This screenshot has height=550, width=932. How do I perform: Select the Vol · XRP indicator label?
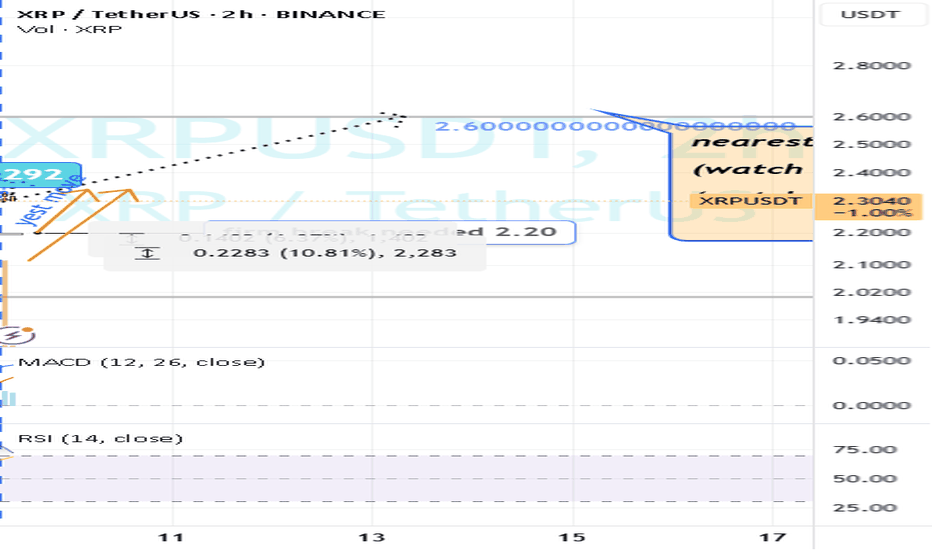click(70, 29)
